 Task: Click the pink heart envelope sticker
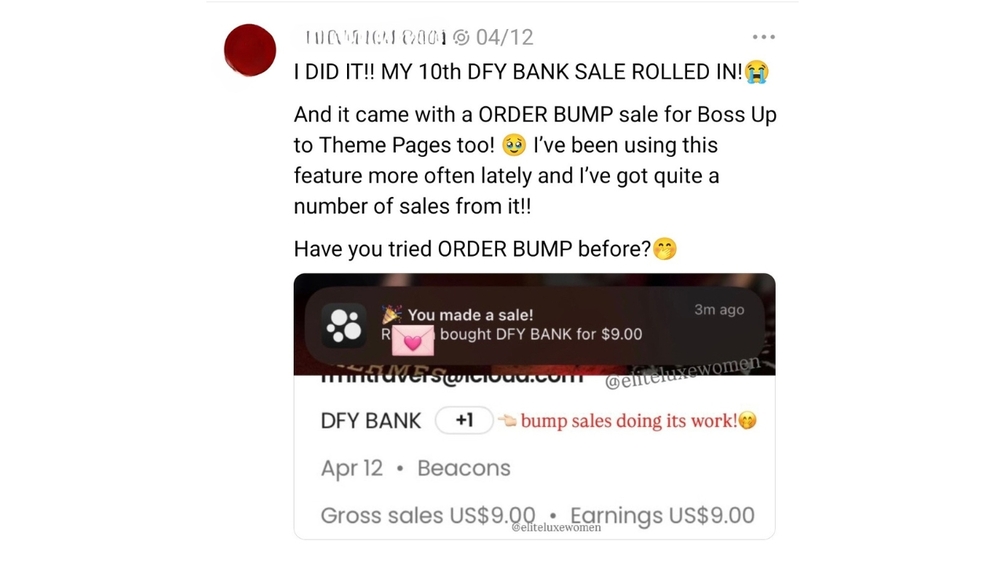(413, 340)
